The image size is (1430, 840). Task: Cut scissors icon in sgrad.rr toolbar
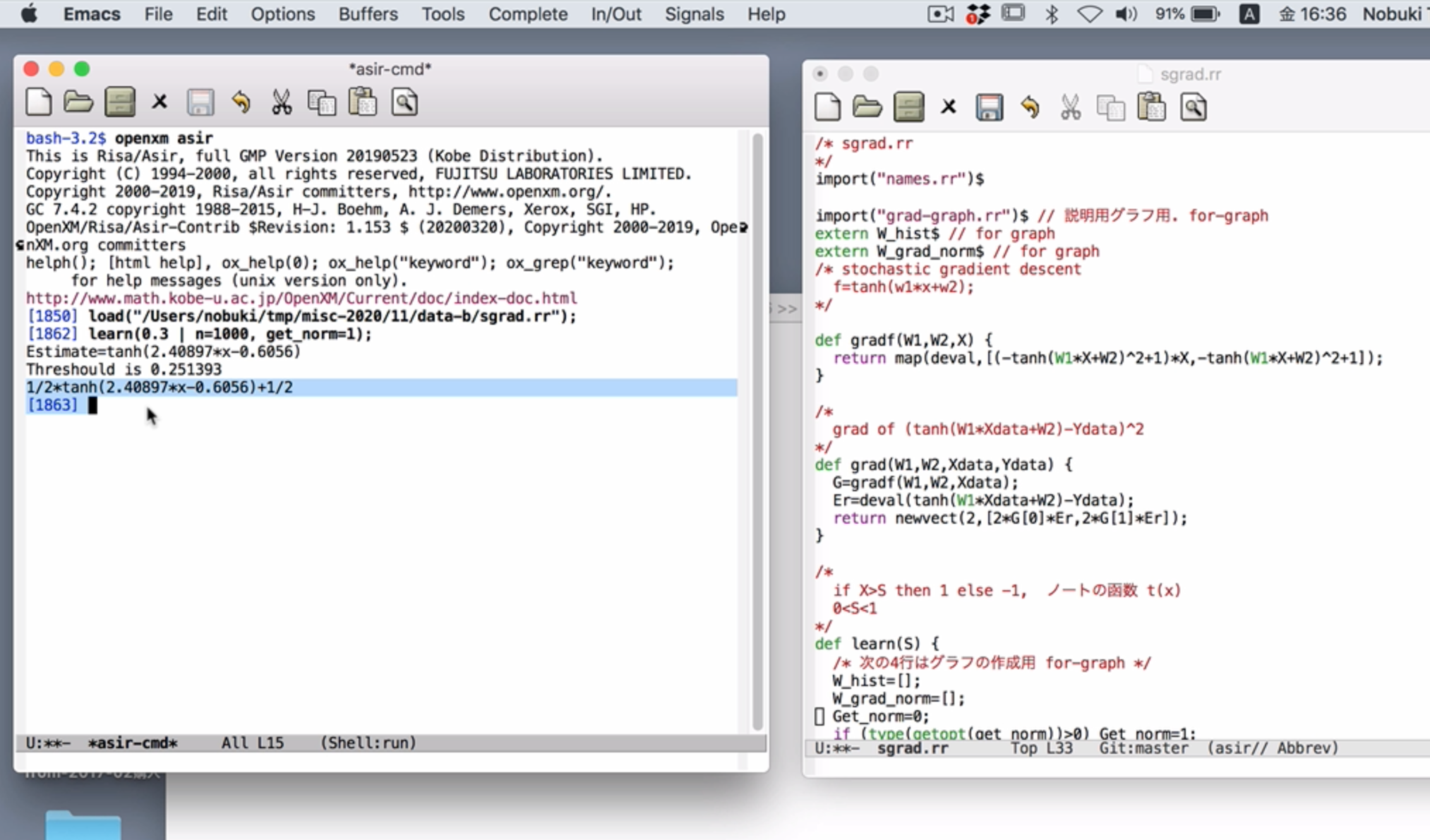coord(1071,107)
